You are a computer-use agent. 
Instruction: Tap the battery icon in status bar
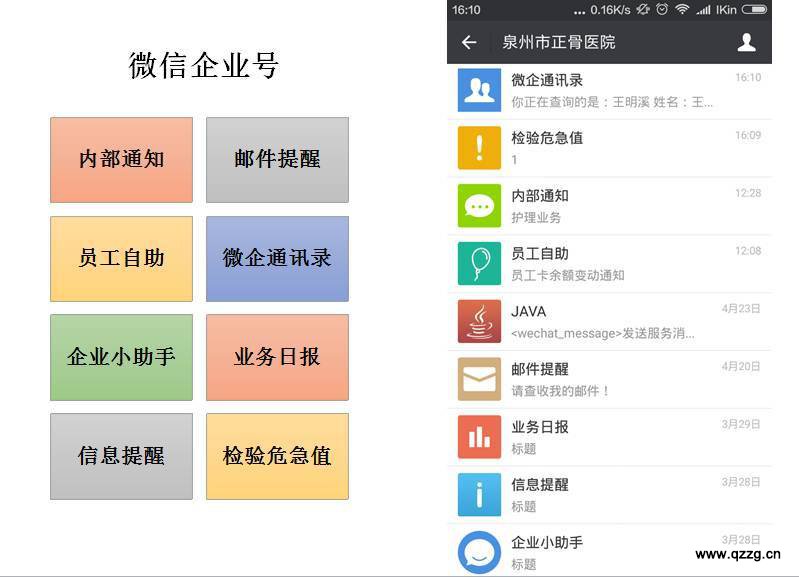point(754,9)
